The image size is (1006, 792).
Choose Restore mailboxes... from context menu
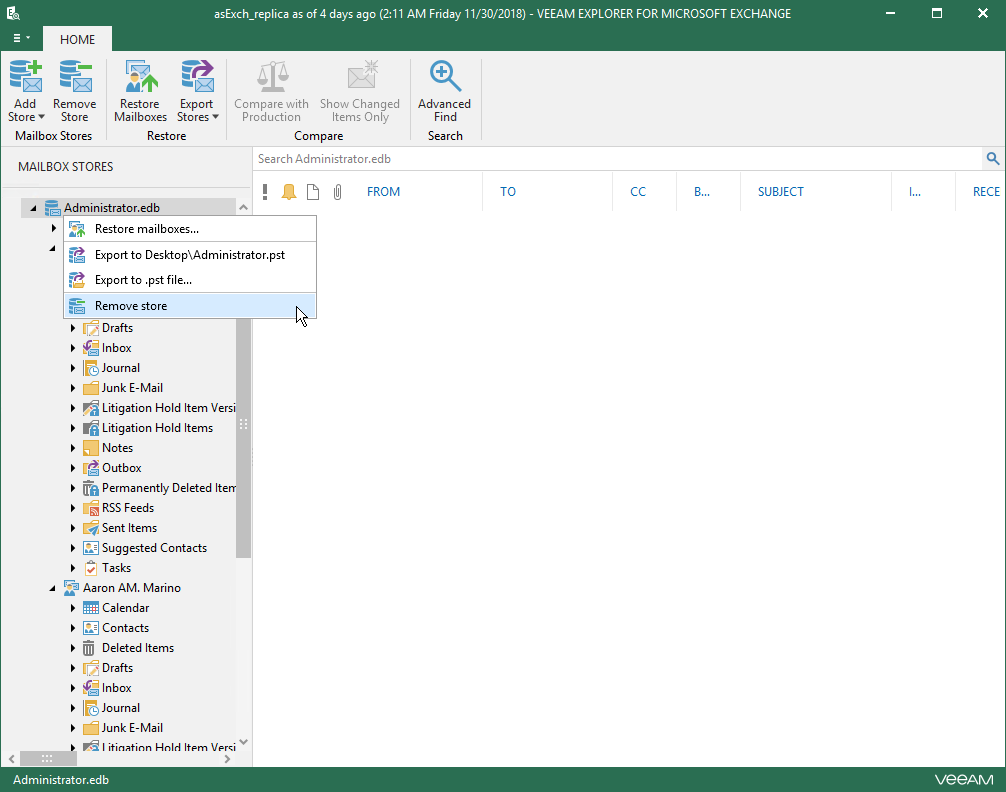pyautogui.click(x=190, y=229)
